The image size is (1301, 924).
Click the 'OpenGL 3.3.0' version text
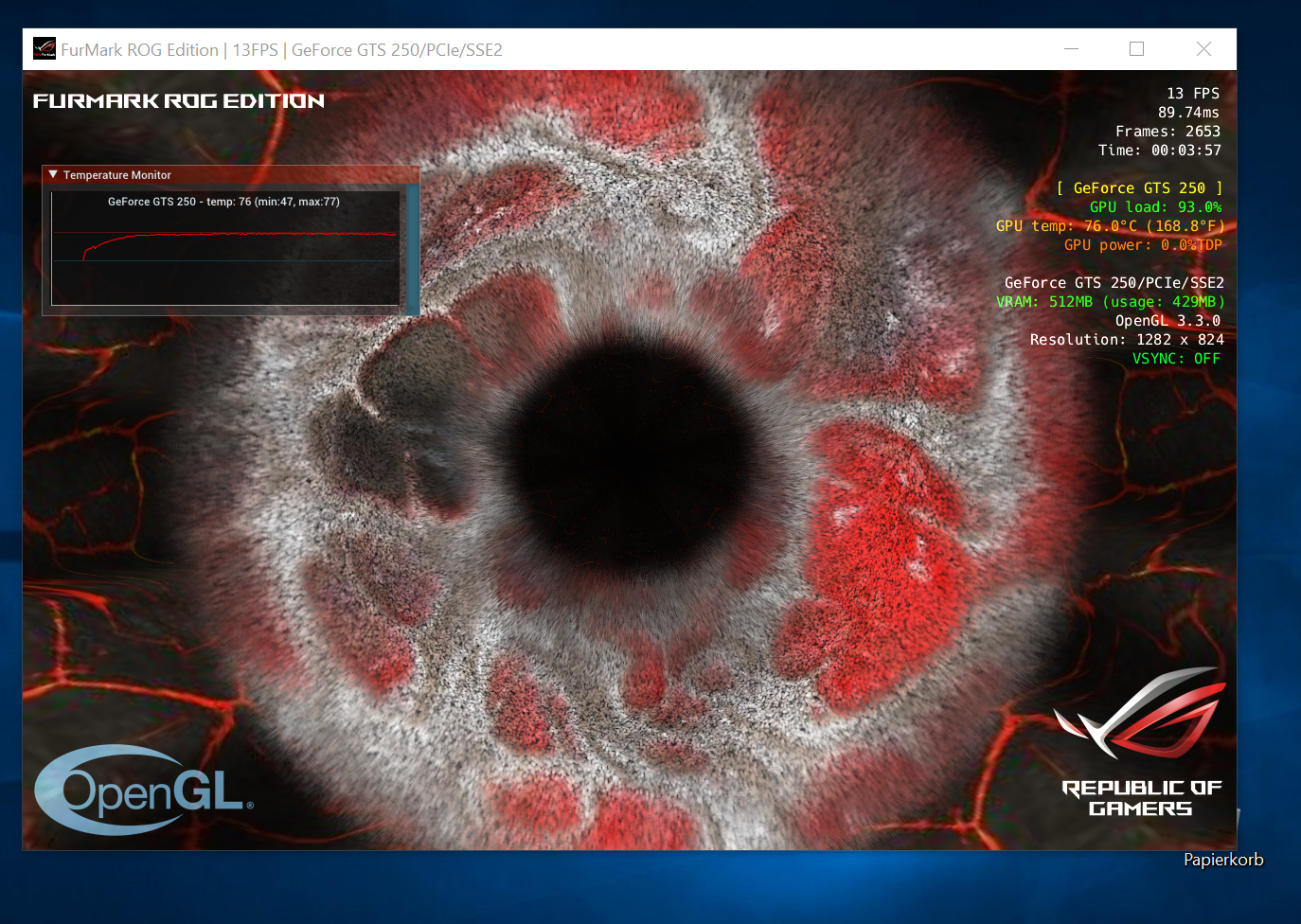1167,321
